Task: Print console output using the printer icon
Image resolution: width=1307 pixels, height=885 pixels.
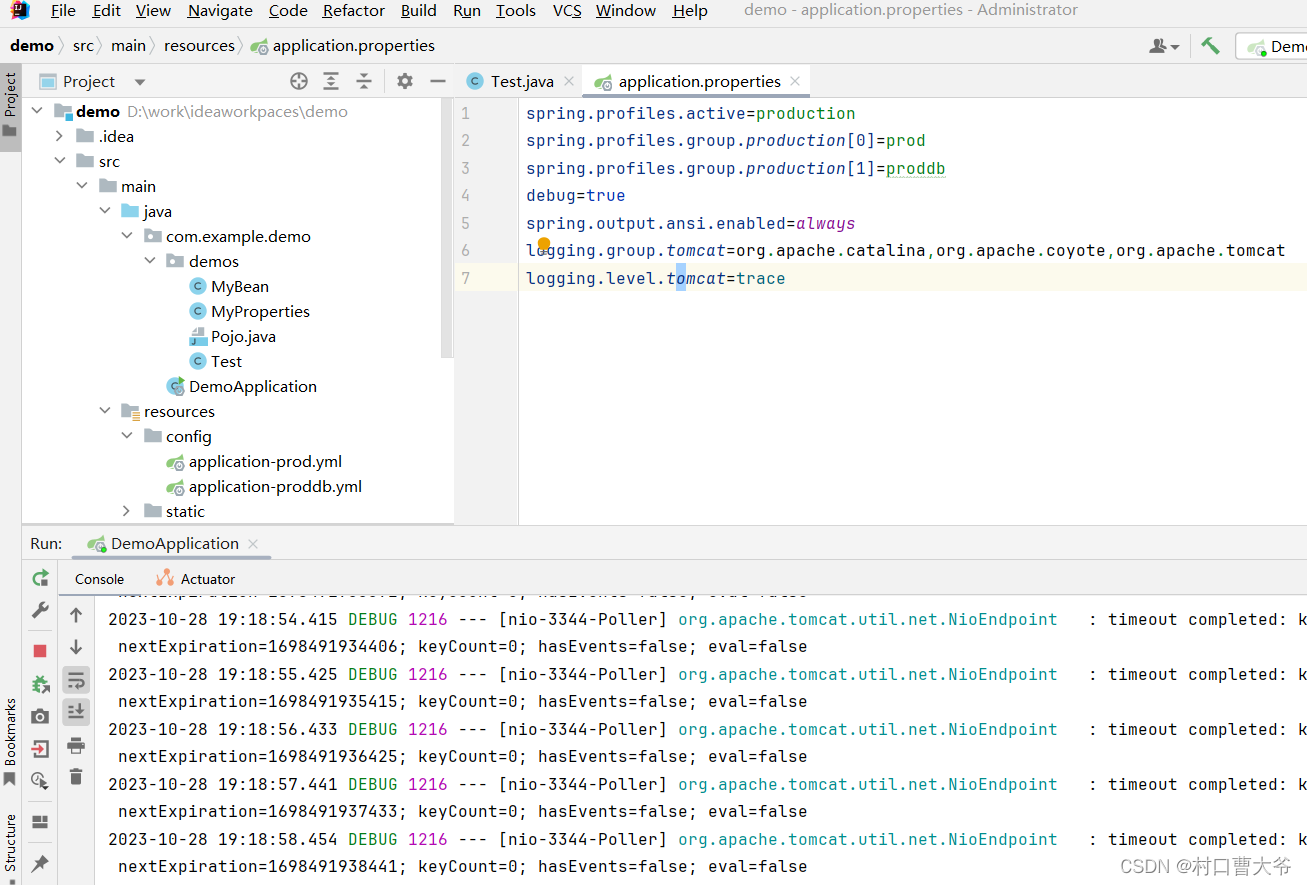Action: [76, 745]
